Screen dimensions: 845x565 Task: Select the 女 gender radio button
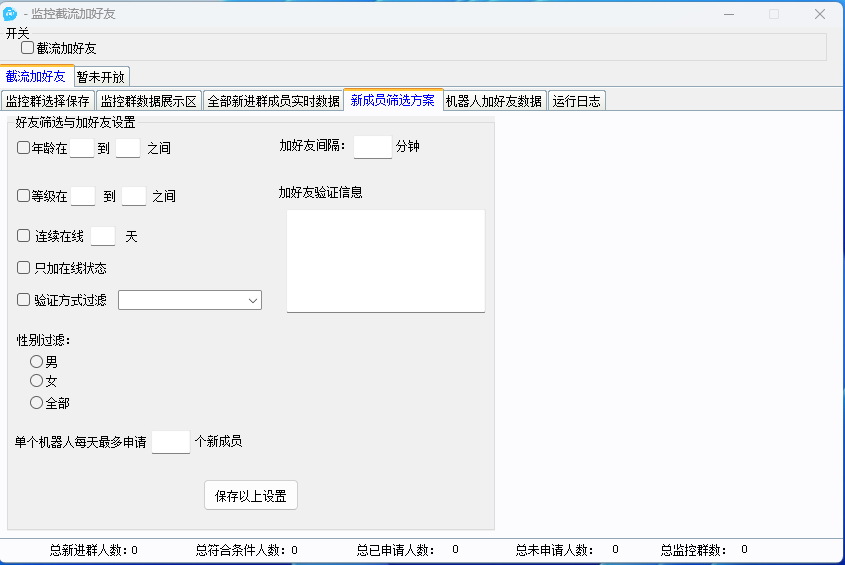pyautogui.click(x=37, y=381)
